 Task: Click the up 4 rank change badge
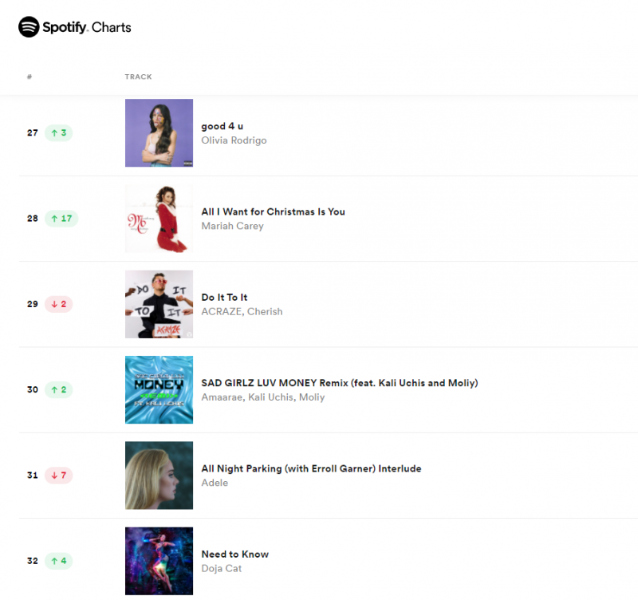pyautogui.click(x=59, y=561)
